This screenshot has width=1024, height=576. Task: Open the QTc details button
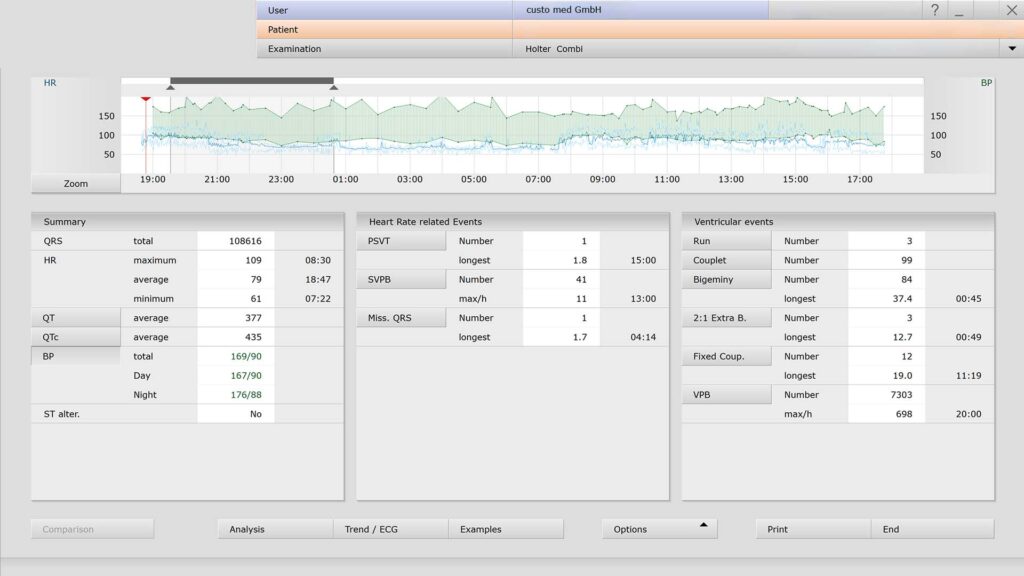click(76, 337)
